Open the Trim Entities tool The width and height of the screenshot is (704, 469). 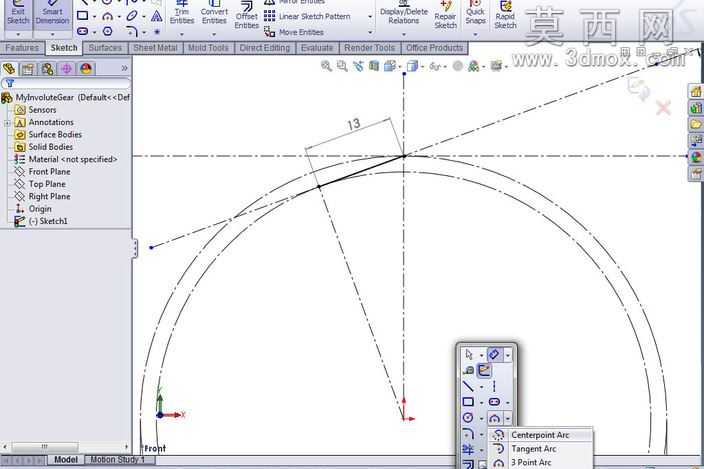pos(182,13)
